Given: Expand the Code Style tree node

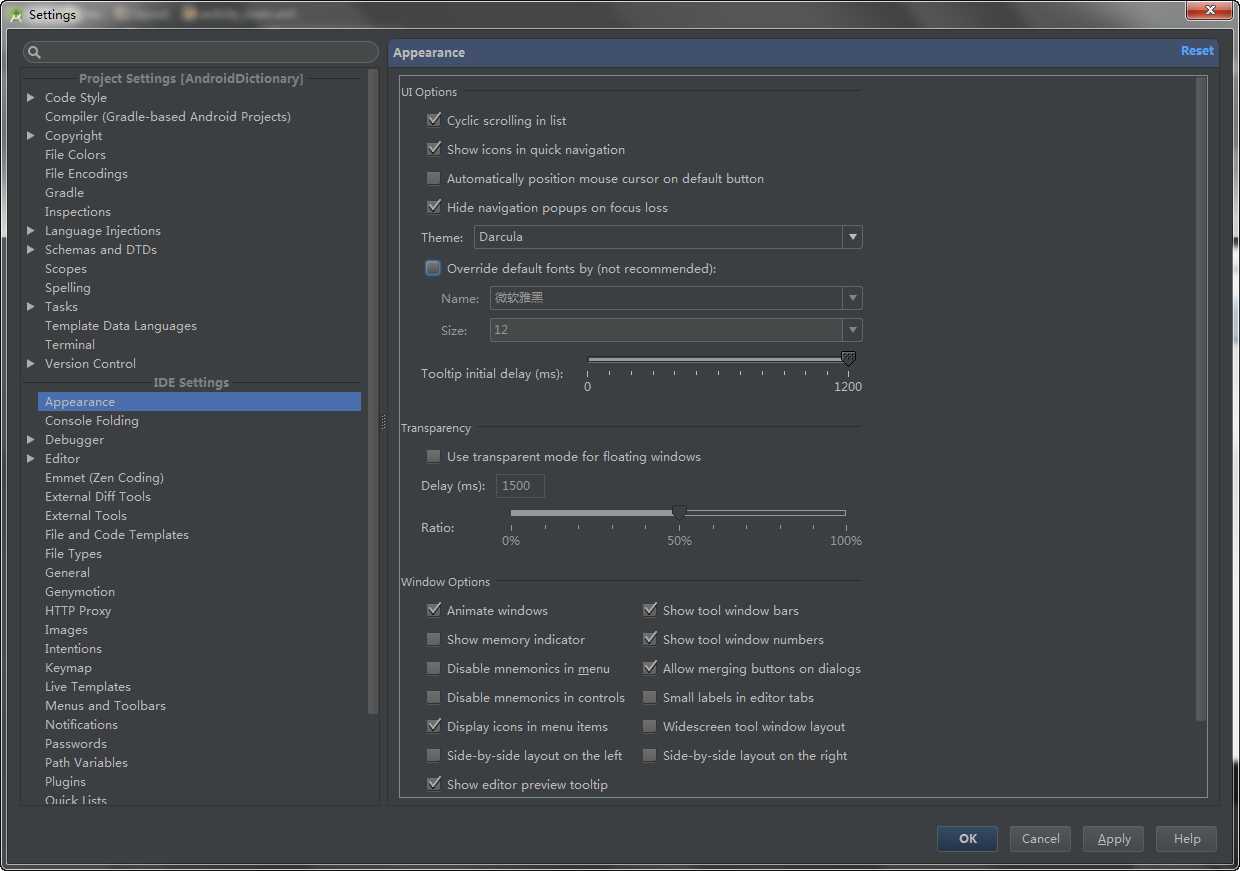Looking at the screenshot, I should coord(31,98).
